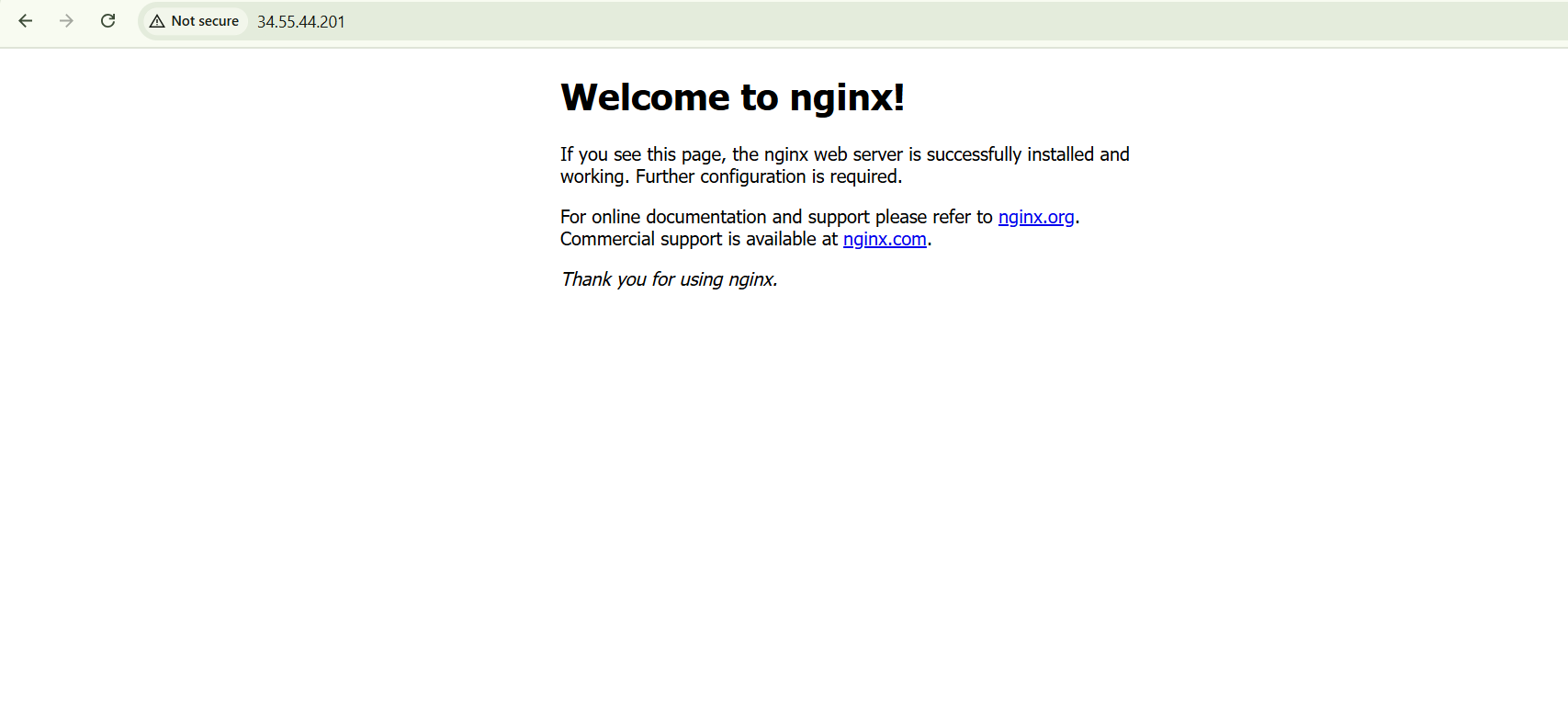Reload the page with the refresh icon
Image resolution: width=1568 pixels, height=714 pixels.
coord(107,20)
